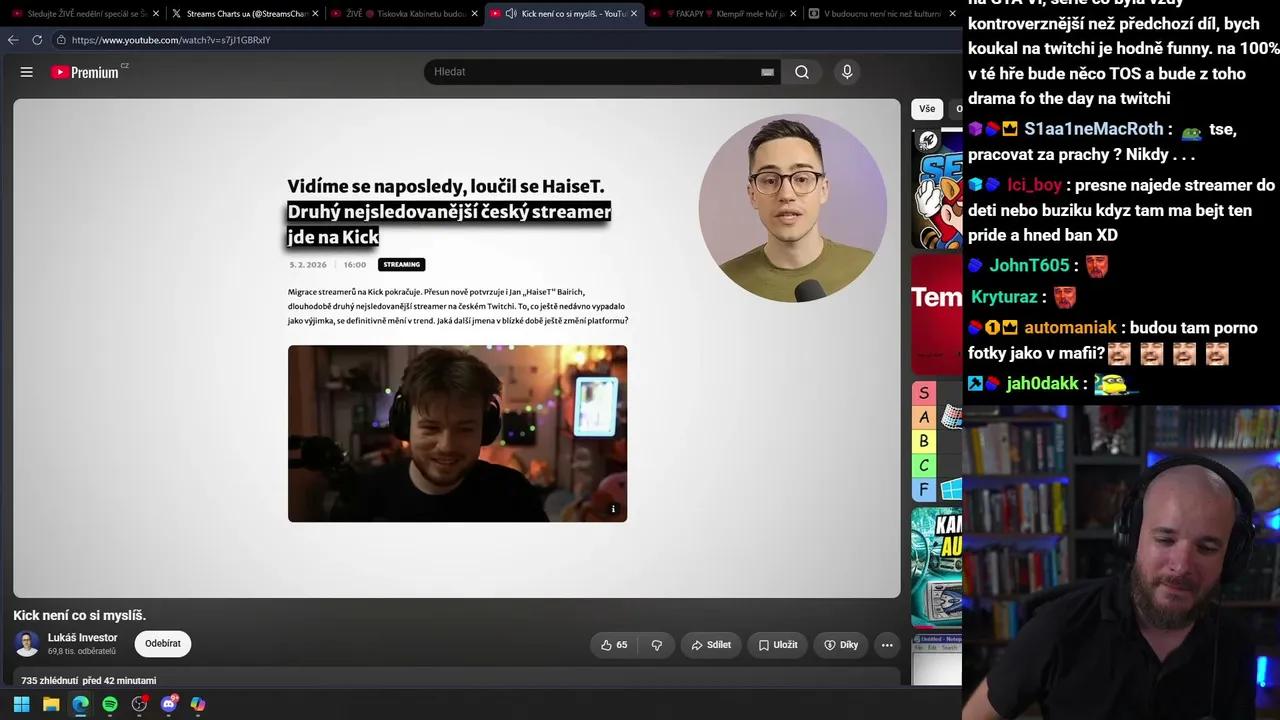The image size is (1280, 720).
Task: Subscribe with the Odebírat button
Action: (x=163, y=644)
